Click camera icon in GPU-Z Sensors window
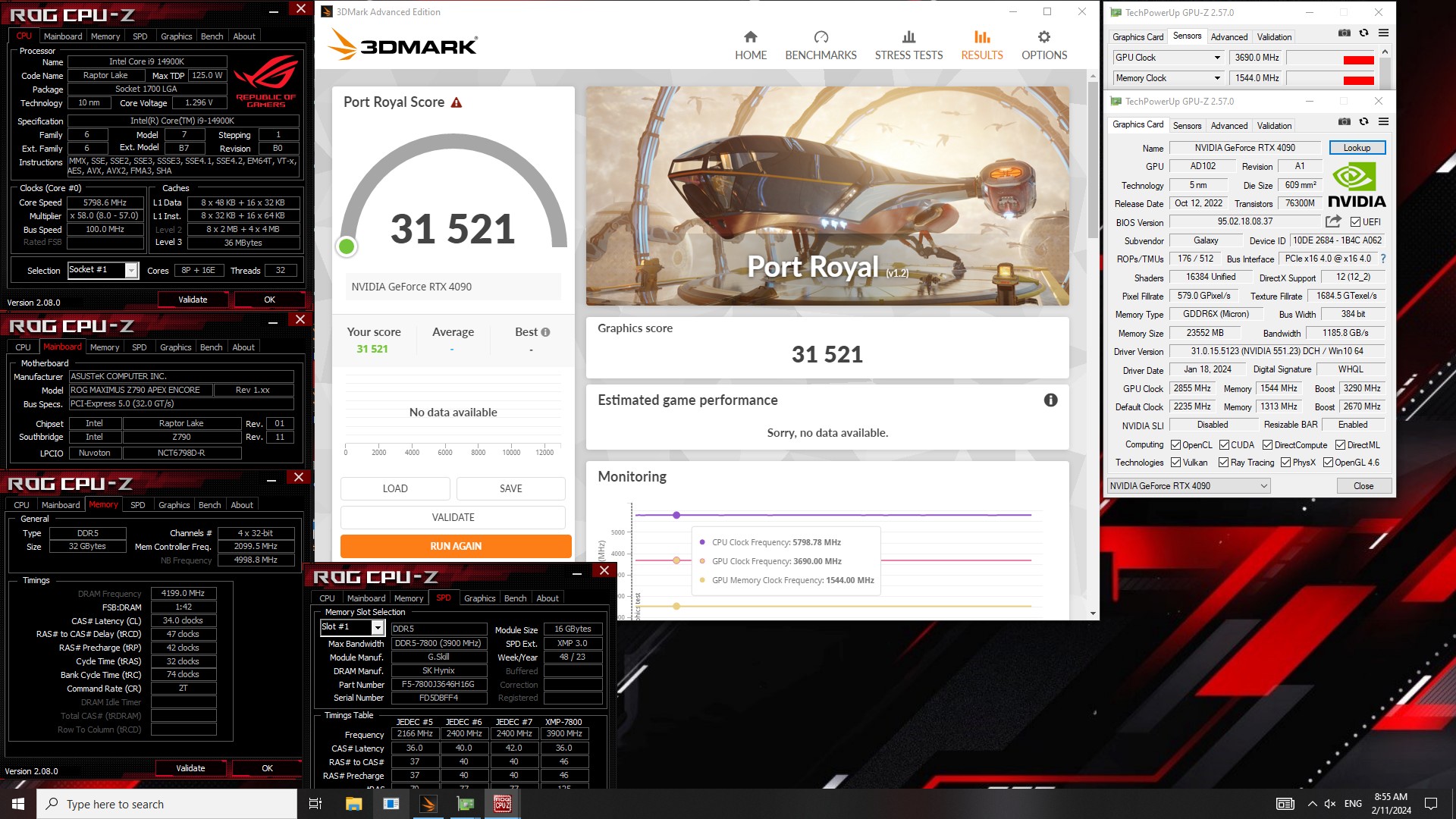The image size is (1456, 819). coord(1344,33)
